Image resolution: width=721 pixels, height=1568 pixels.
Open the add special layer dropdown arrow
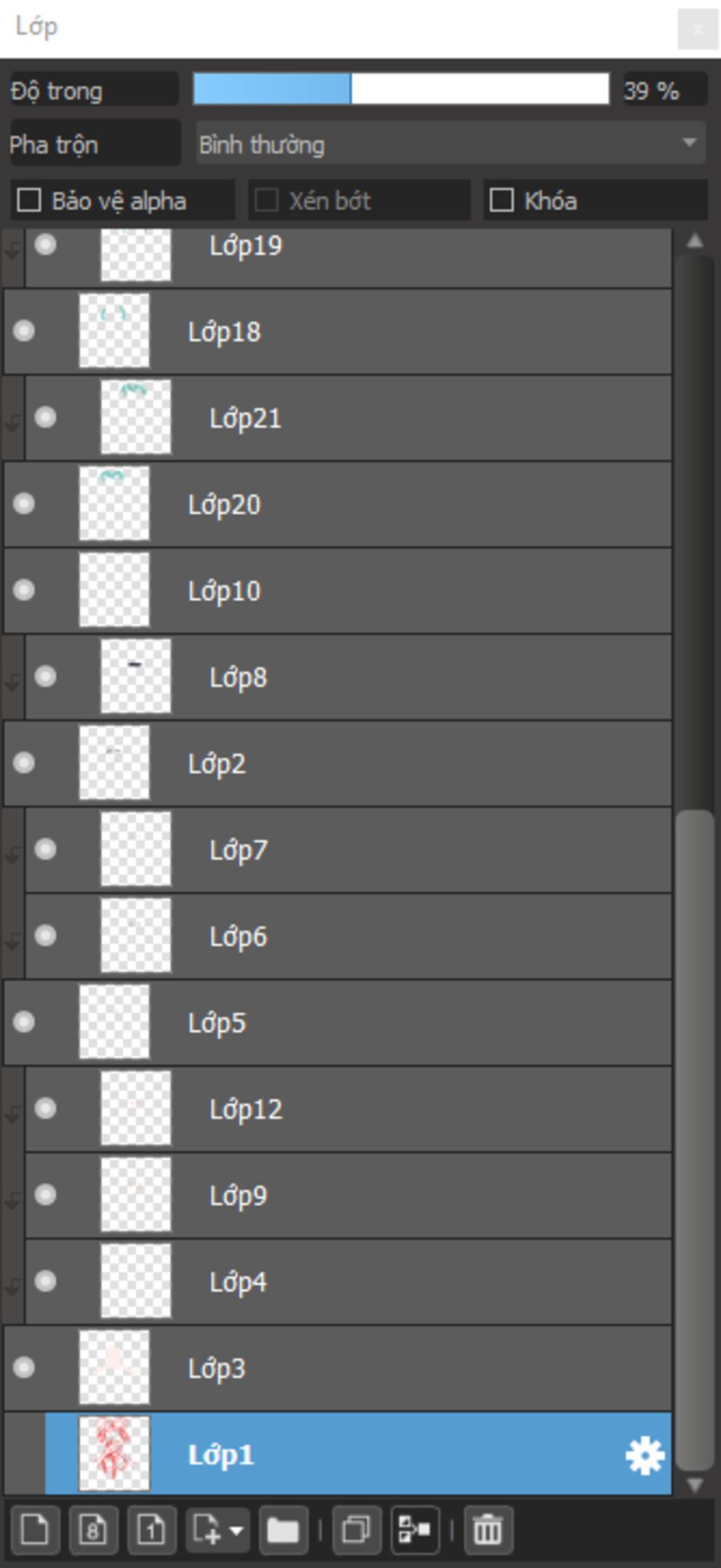(x=235, y=1530)
